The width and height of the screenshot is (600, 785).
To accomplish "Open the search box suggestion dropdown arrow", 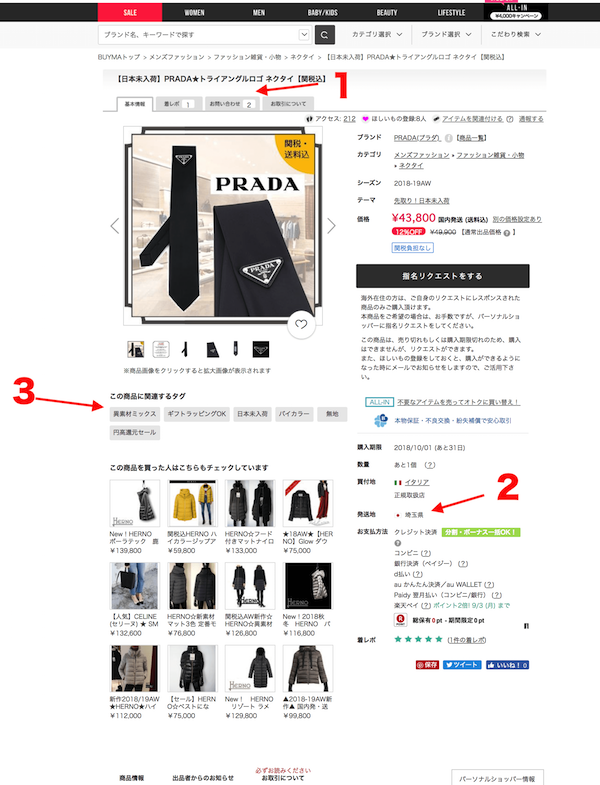I will tap(304, 35).
